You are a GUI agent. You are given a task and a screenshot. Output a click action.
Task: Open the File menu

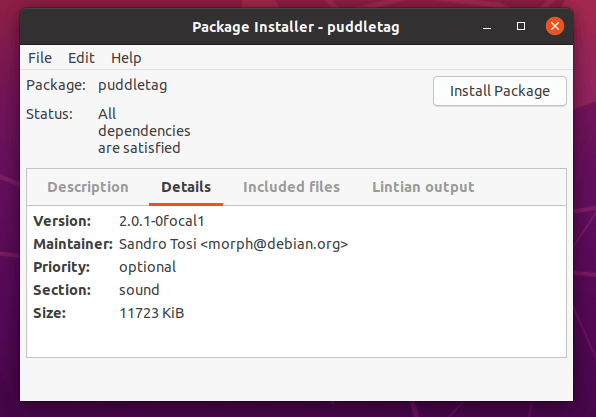click(40, 58)
